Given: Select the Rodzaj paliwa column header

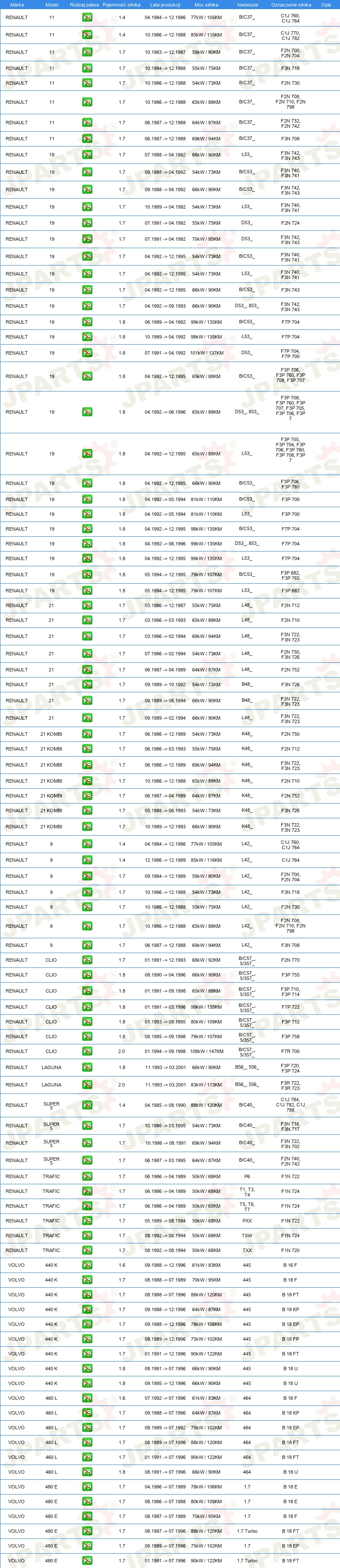Looking at the screenshot, I should 84,5.
